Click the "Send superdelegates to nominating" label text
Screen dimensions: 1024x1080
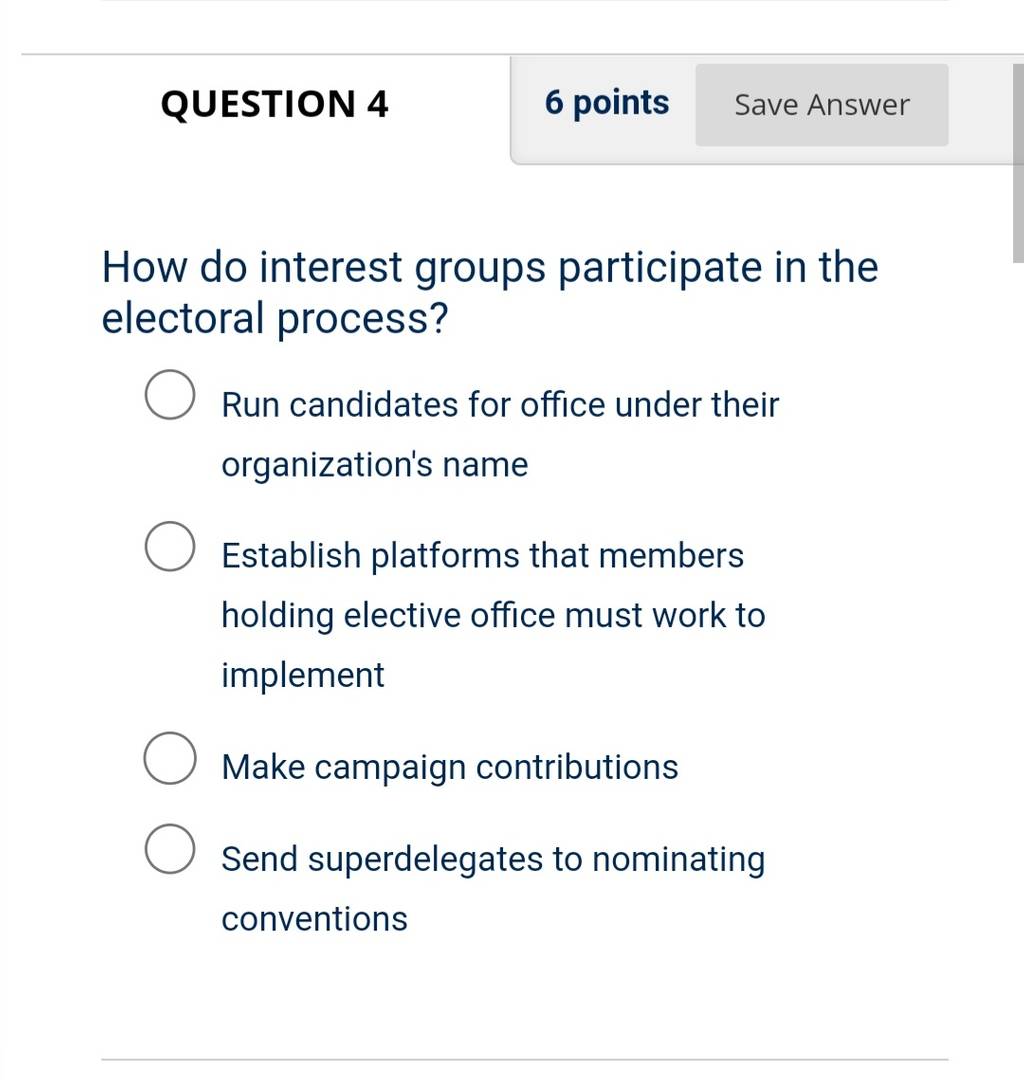[493, 859]
